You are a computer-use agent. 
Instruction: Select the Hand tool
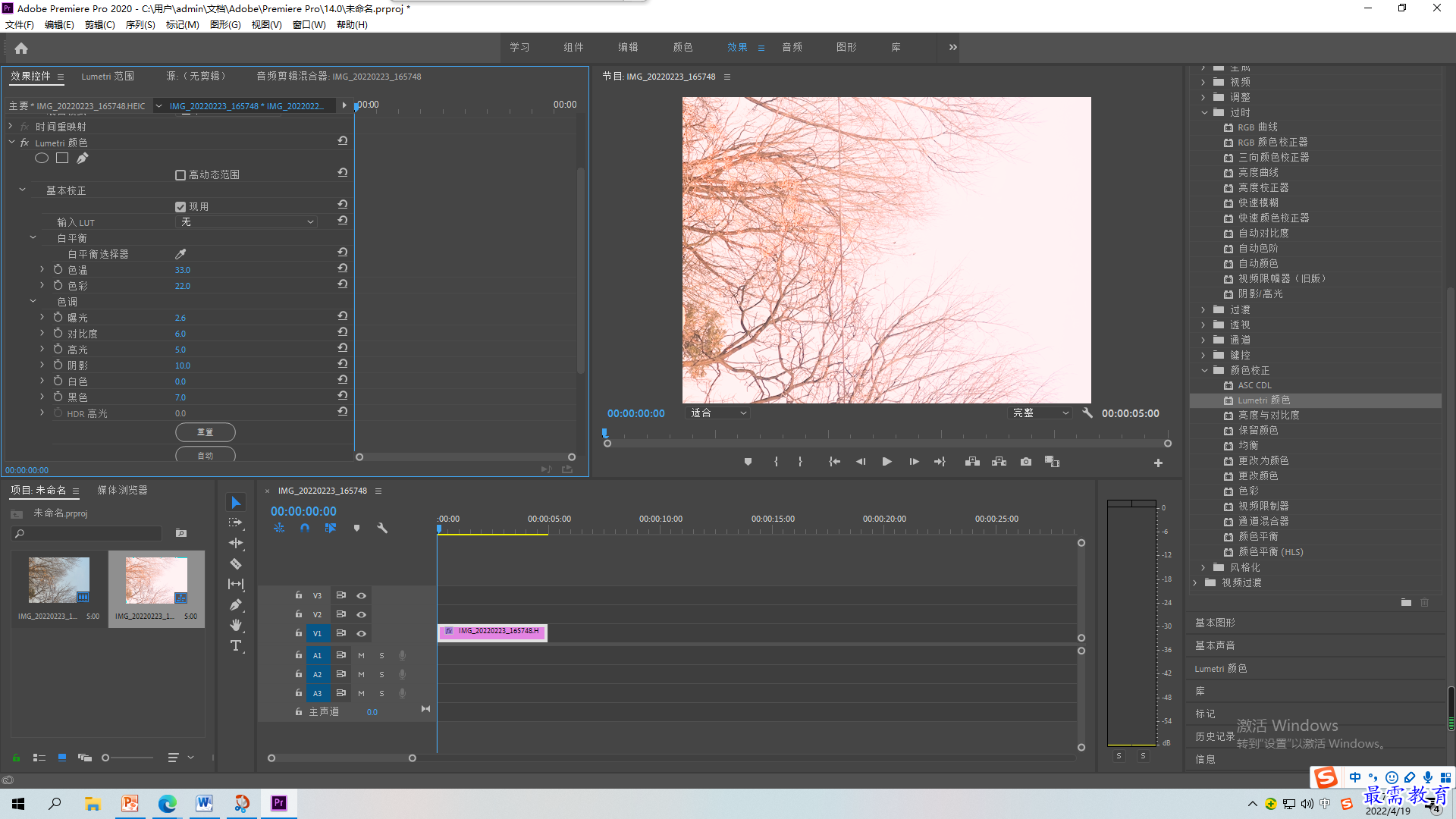[236, 625]
